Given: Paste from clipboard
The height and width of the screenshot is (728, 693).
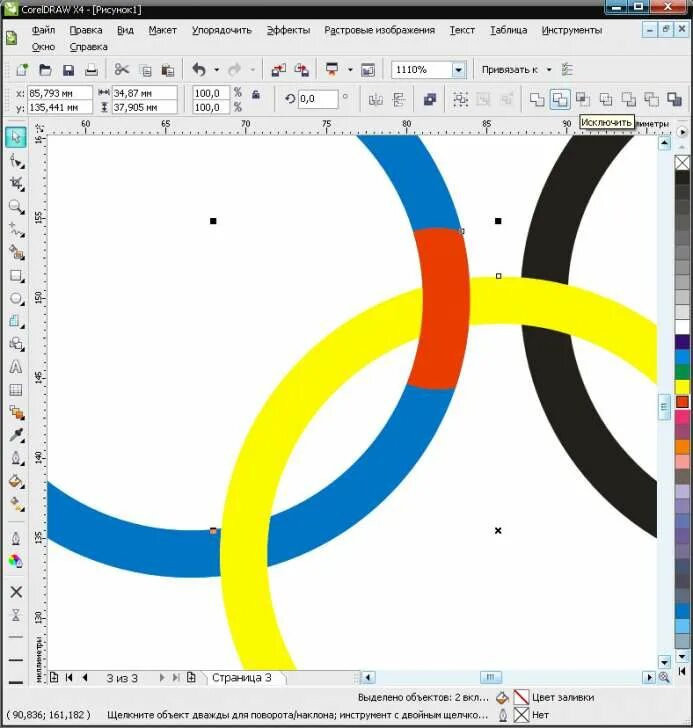Looking at the screenshot, I should click(x=168, y=70).
